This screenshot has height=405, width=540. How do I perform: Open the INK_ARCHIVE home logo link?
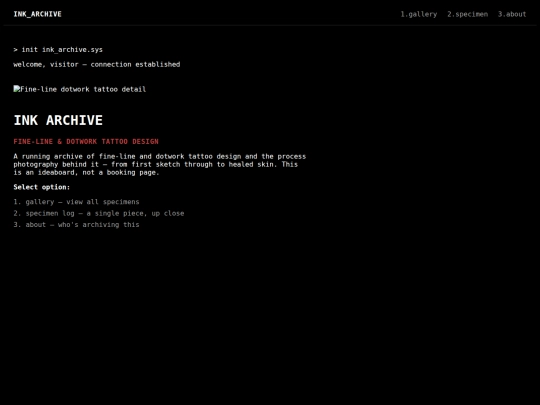38,14
